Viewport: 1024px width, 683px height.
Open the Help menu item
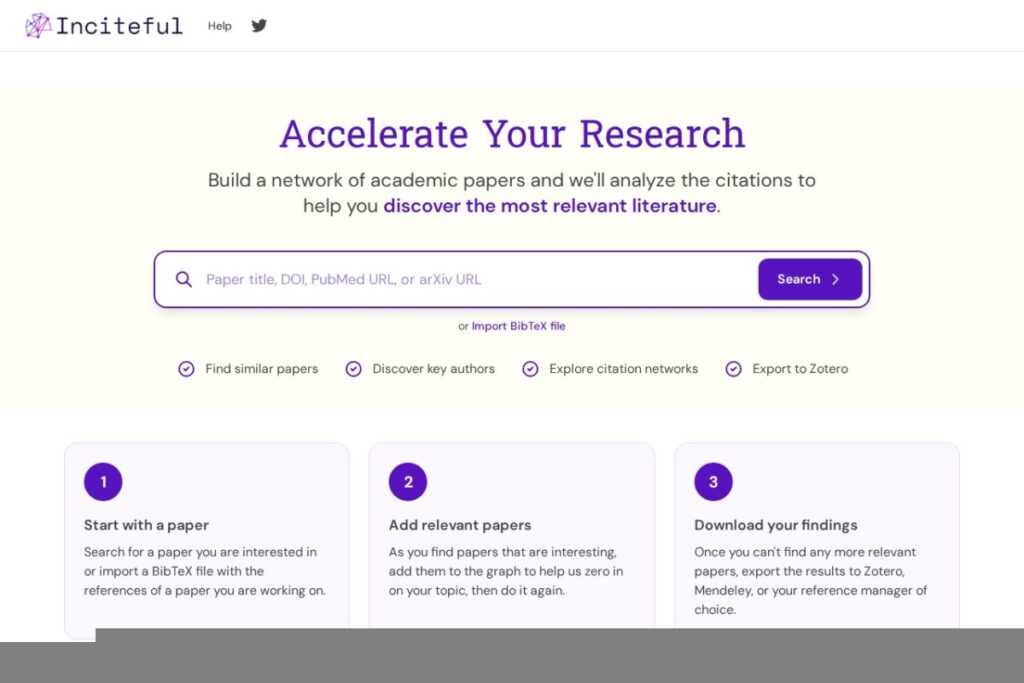tap(219, 26)
